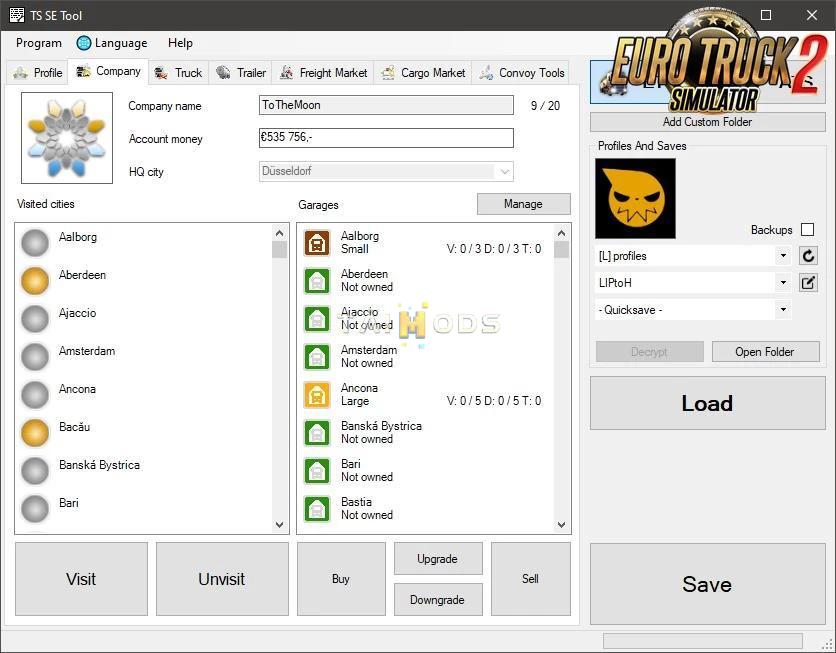Click the Buy garage button
The image size is (836, 653).
341,579
